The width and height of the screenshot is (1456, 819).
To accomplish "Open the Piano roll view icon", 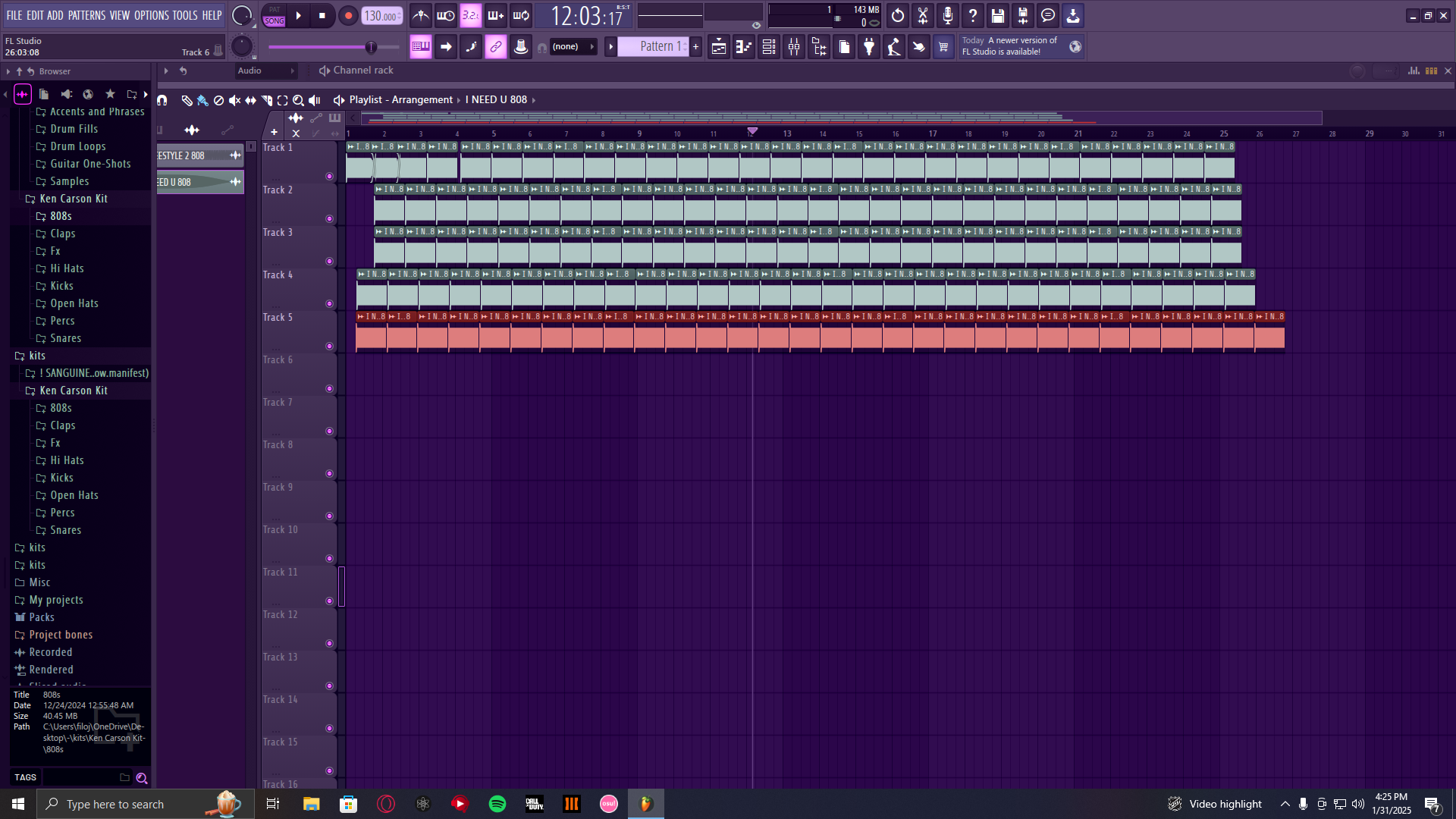I will [743, 47].
